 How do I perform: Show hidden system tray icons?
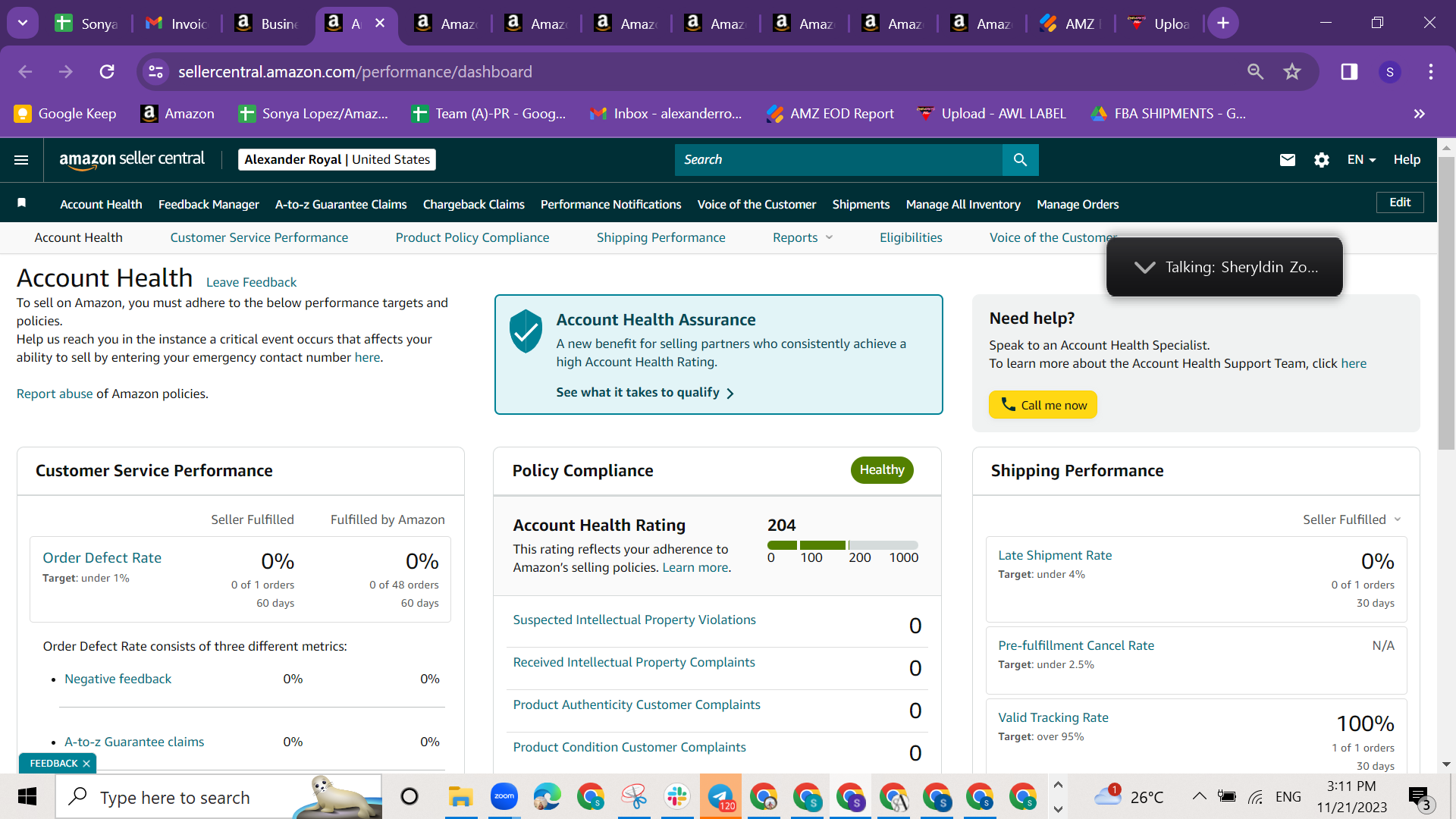pyautogui.click(x=1199, y=796)
